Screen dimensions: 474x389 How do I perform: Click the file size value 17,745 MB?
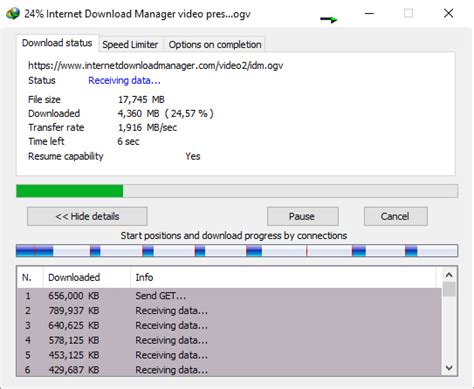[x=141, y=99]
